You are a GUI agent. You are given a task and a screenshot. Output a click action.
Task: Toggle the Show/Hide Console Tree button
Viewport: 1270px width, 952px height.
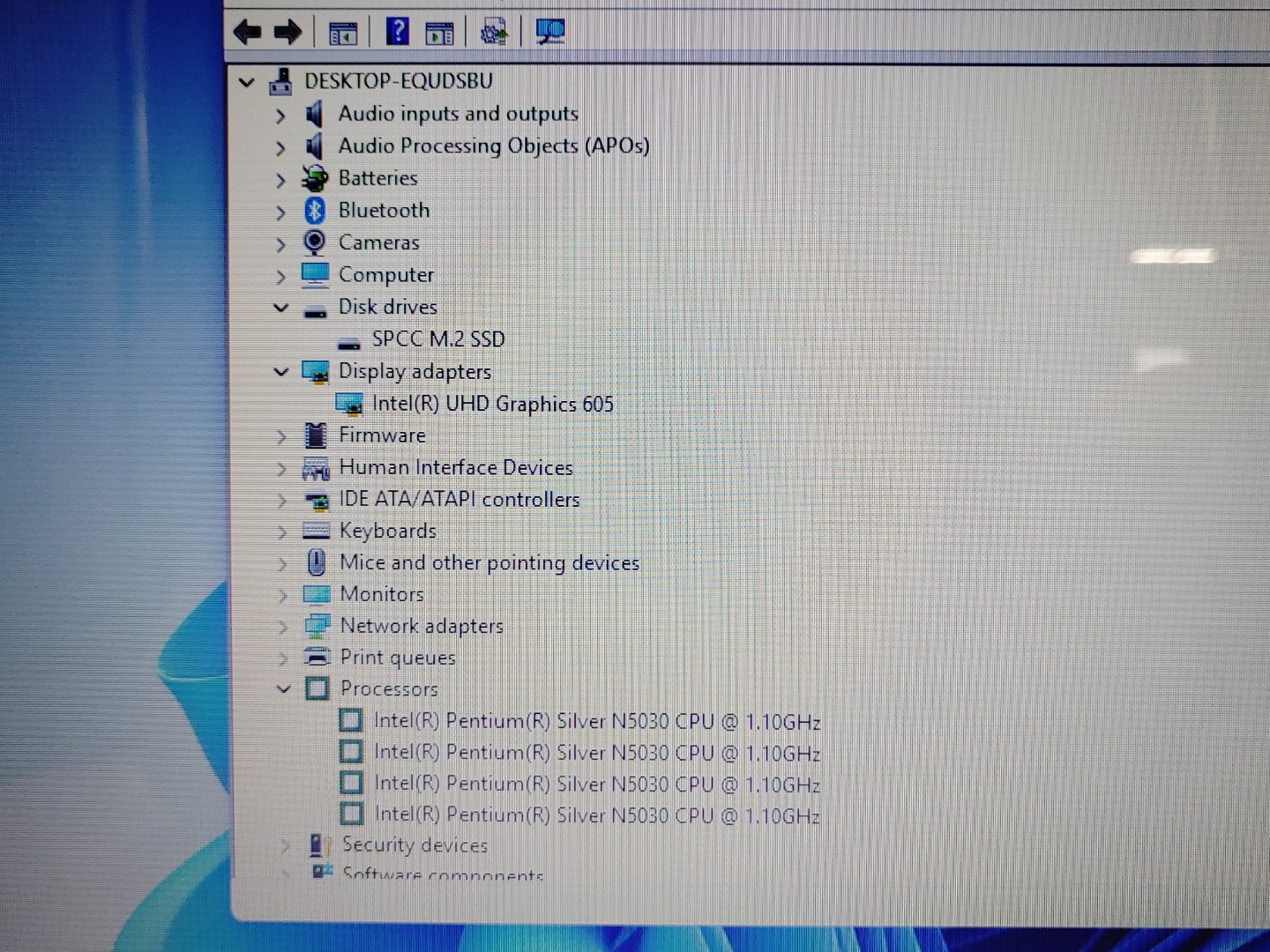pos(343,33)
